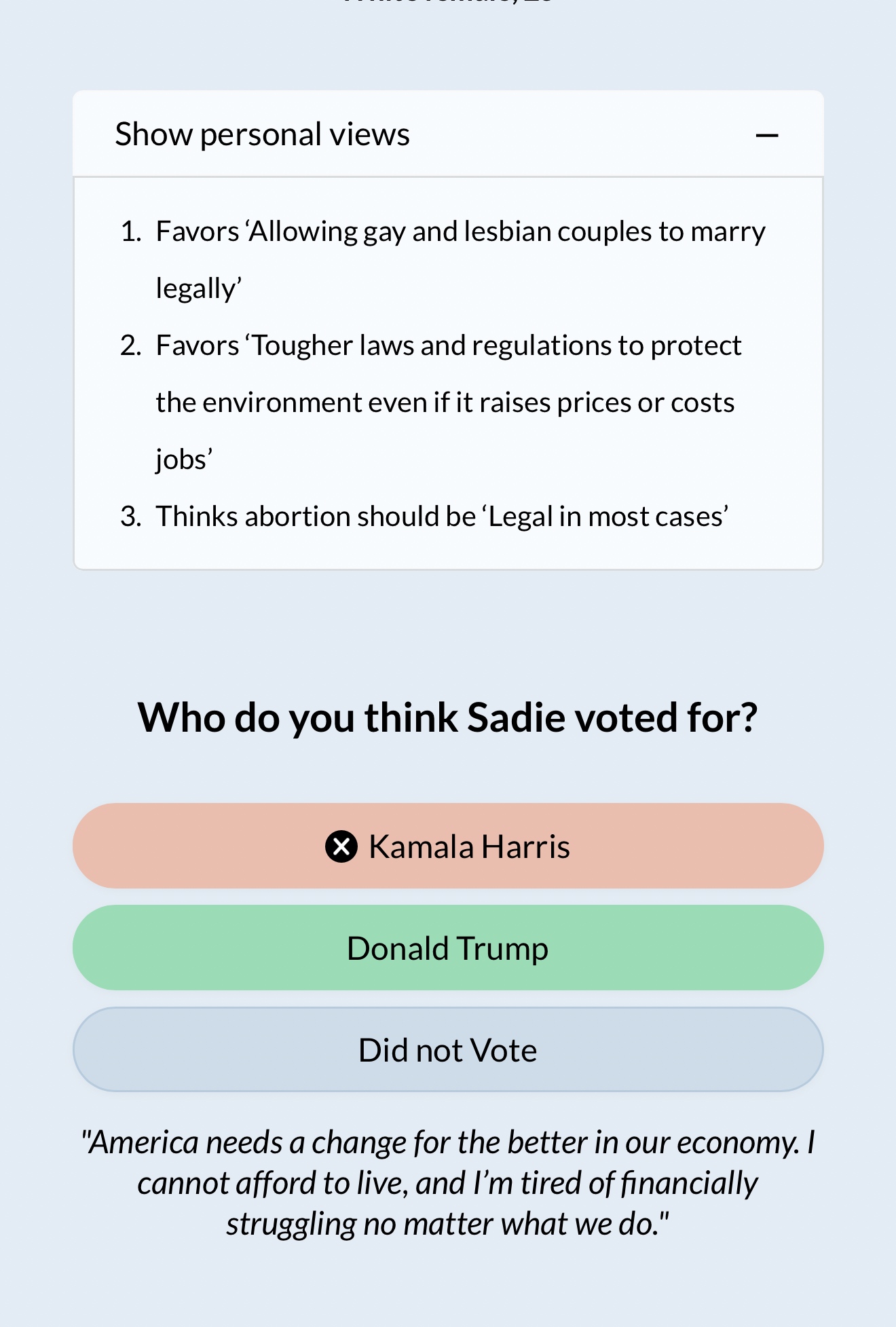Click the quote's first line about the economy

click(448, 1142)
